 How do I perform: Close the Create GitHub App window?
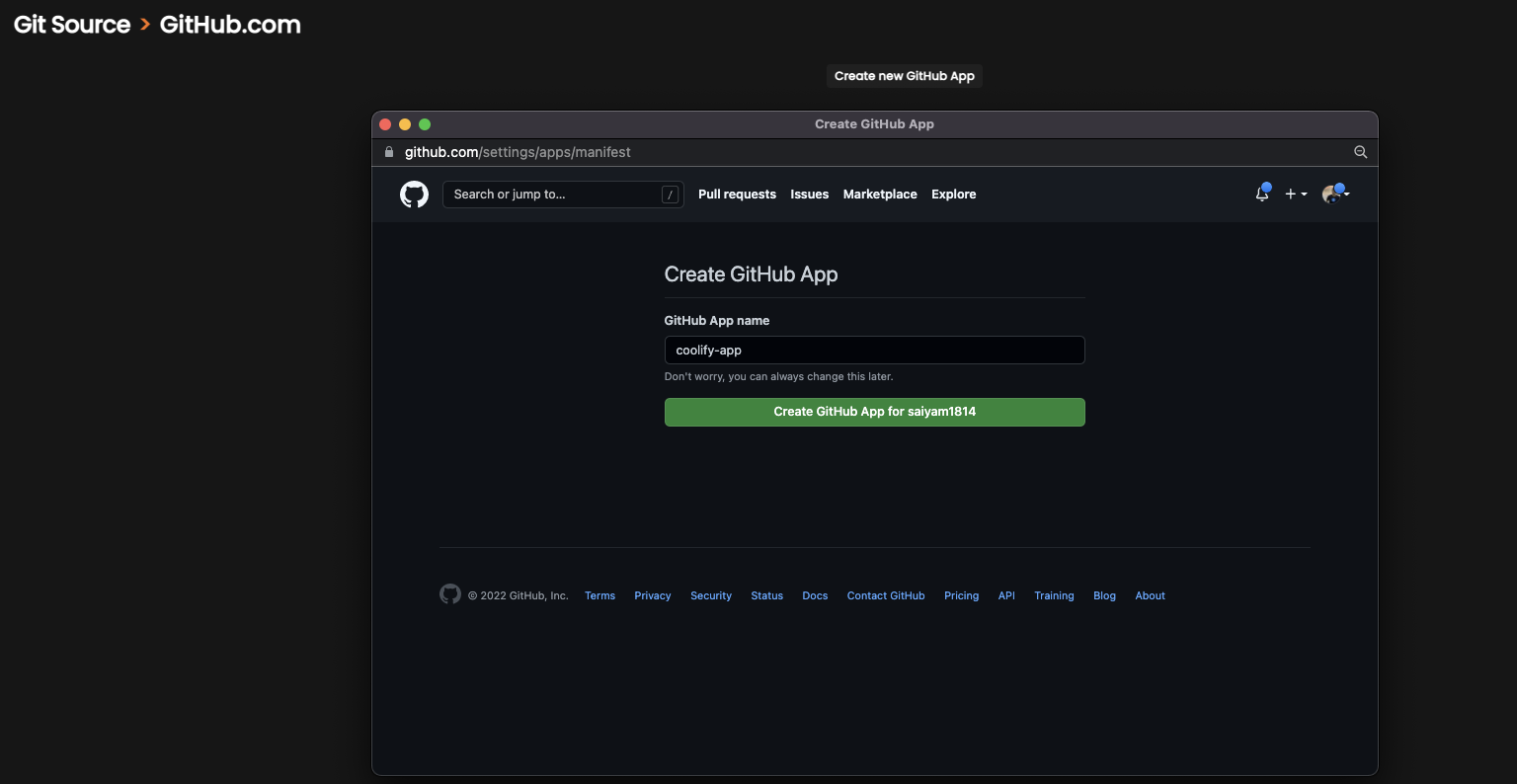tap(386, 124)
